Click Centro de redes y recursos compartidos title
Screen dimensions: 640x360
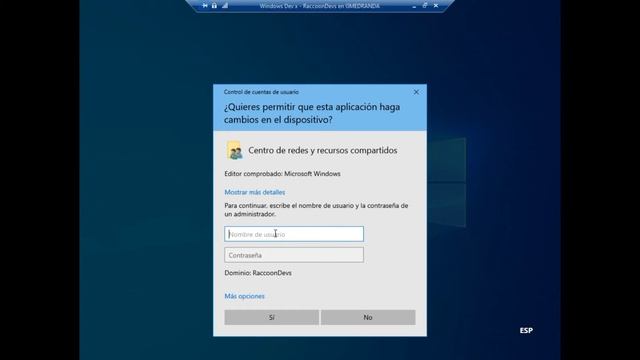pos(322,151)
